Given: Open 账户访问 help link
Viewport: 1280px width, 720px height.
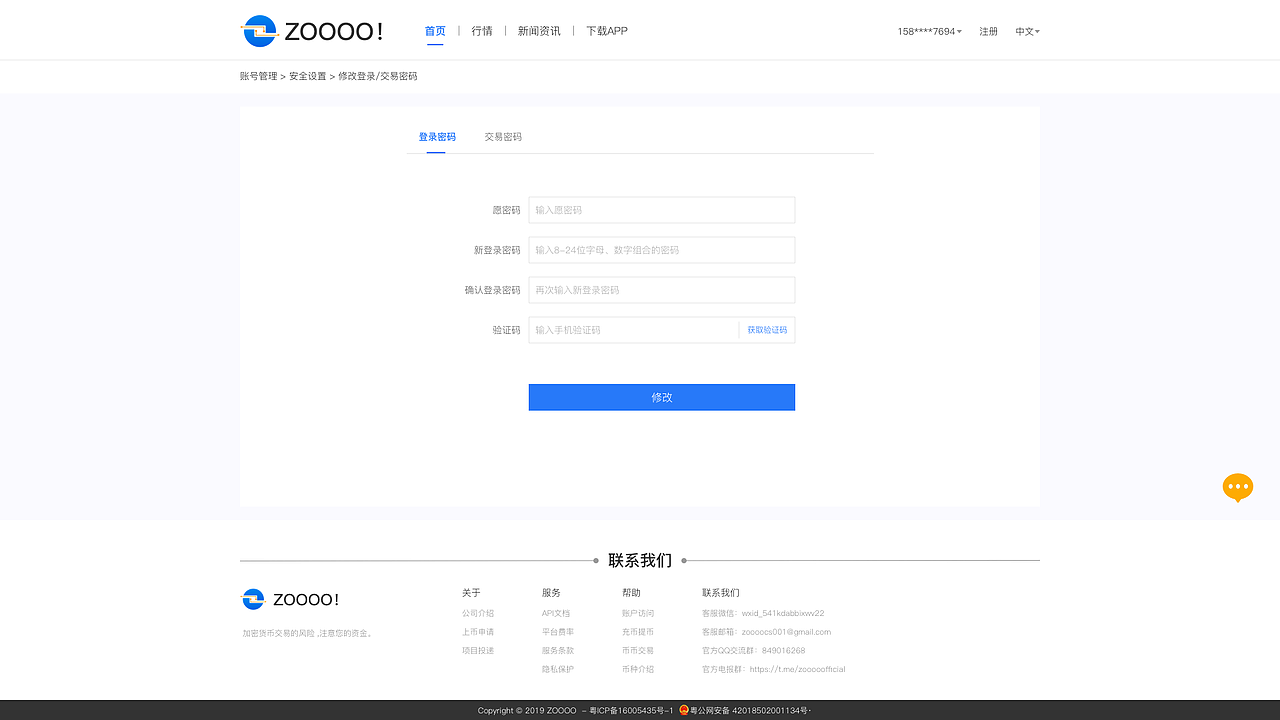Looking at the screenshot, I should 638,613.
